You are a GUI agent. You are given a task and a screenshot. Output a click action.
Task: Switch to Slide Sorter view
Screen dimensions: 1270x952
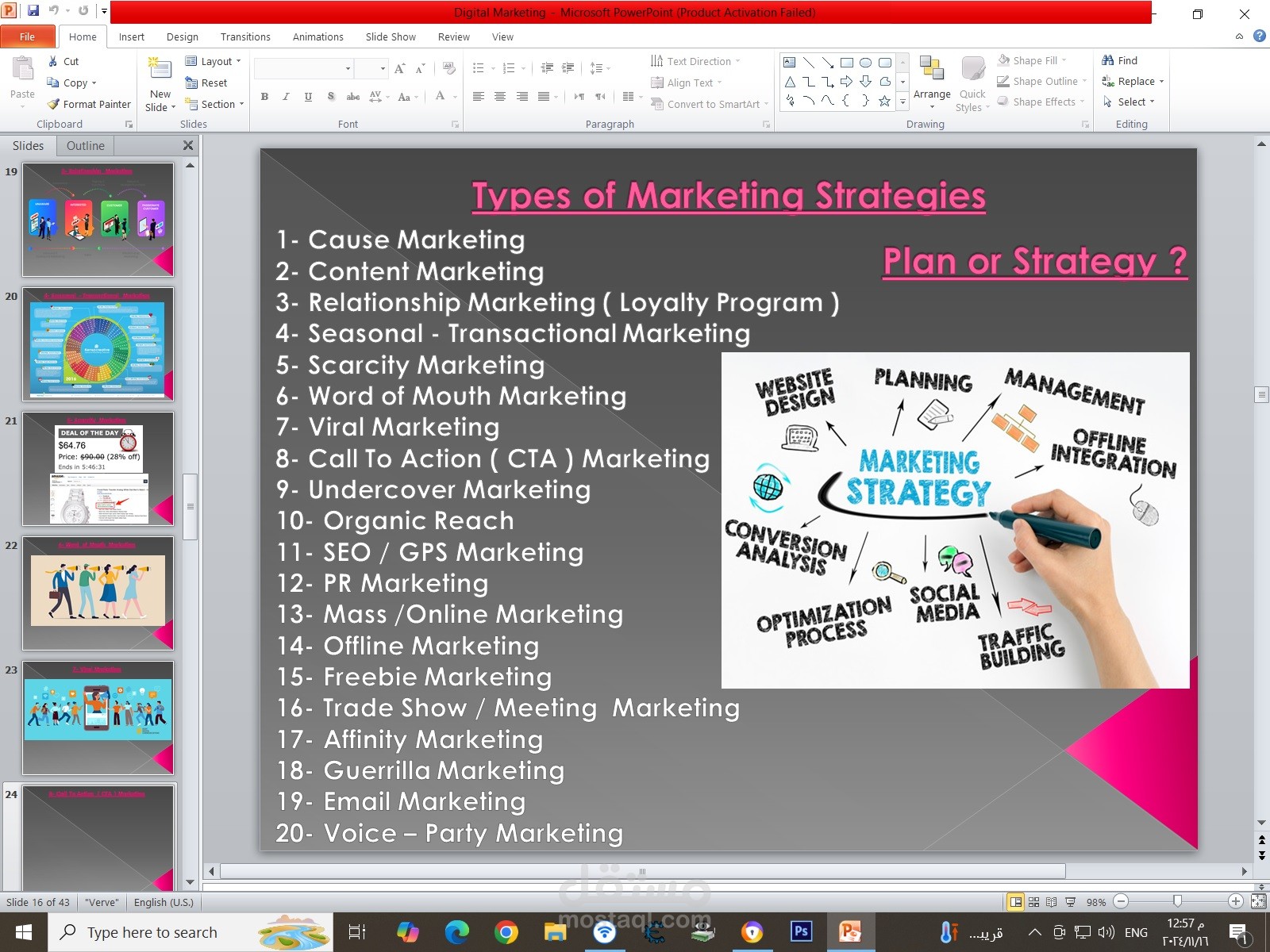[1033, 902]
